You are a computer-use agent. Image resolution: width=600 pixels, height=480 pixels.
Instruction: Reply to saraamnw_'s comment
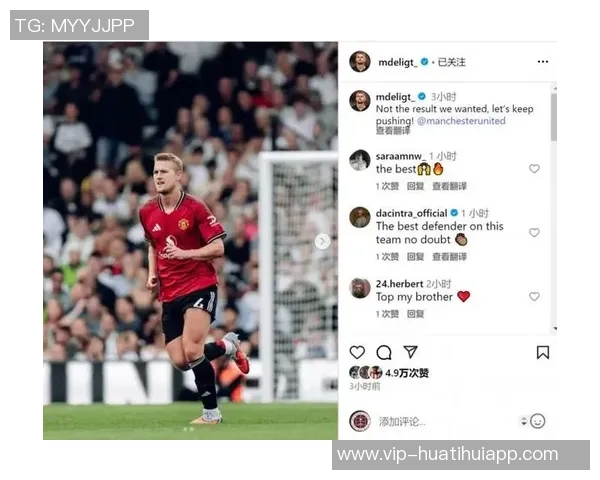click(415, 186)
